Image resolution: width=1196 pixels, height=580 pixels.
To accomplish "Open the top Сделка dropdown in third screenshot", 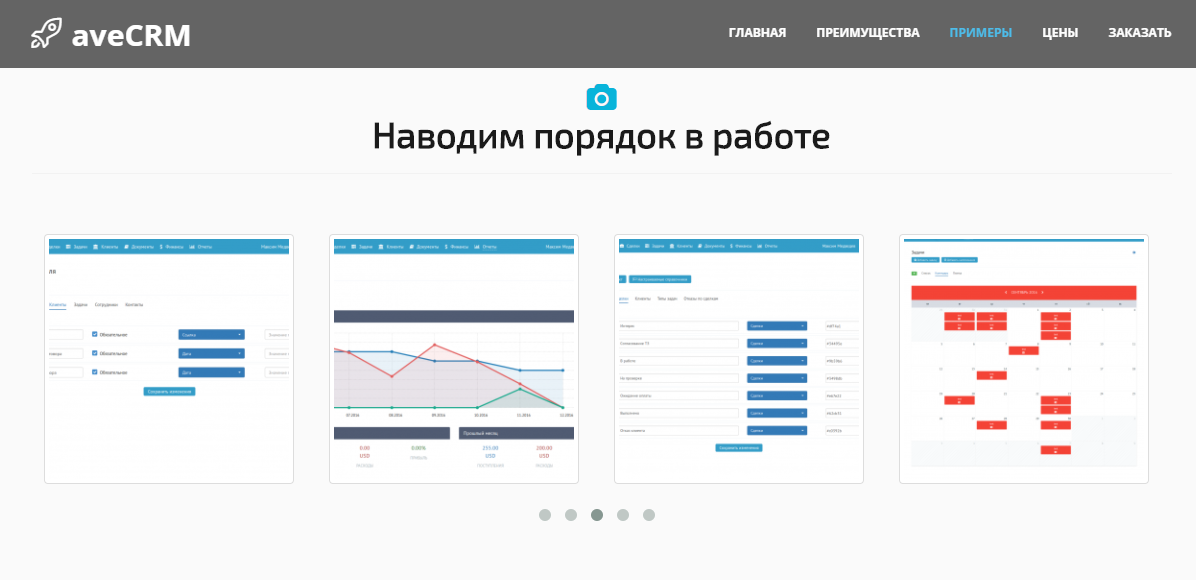I will pos(777,325).
